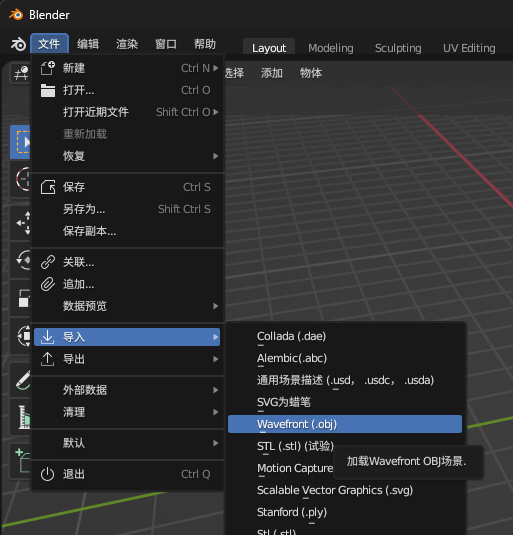The height and width of the screenshot is (535, 513).
Task: Select the Select Box tool icon
Action: click(21, 142)
